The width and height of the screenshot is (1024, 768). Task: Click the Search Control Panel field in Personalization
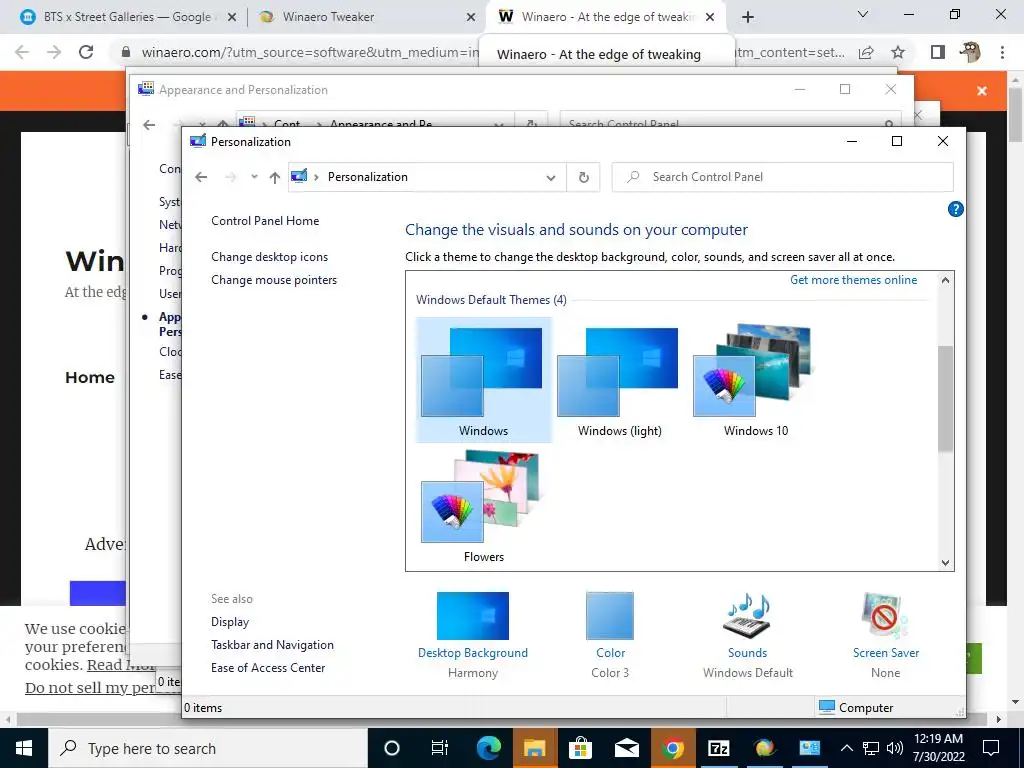pos(782,177)
